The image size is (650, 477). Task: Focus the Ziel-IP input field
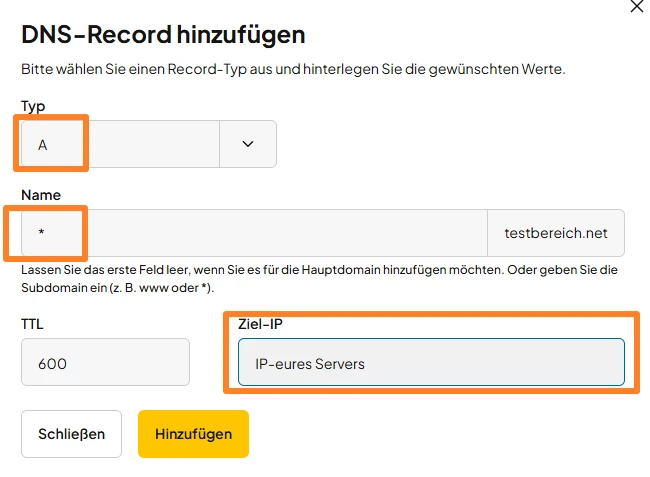[431, 362]
